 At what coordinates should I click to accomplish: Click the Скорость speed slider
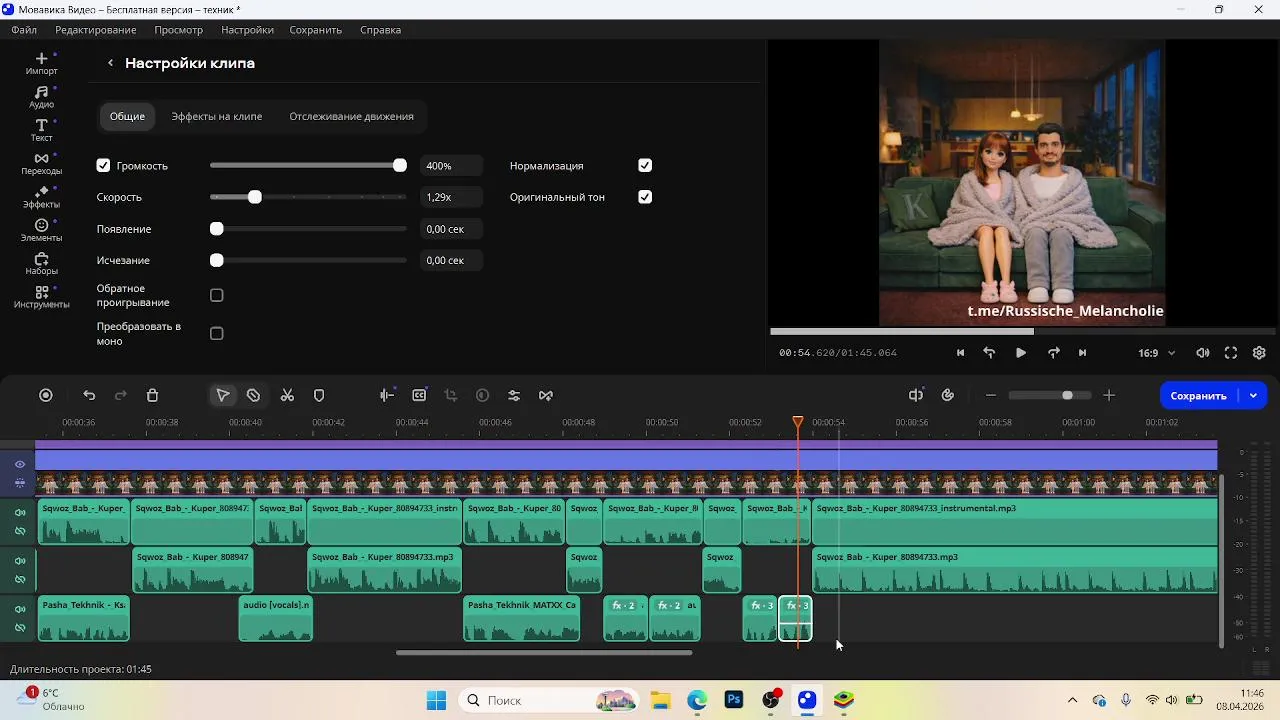tap(308, 197)
